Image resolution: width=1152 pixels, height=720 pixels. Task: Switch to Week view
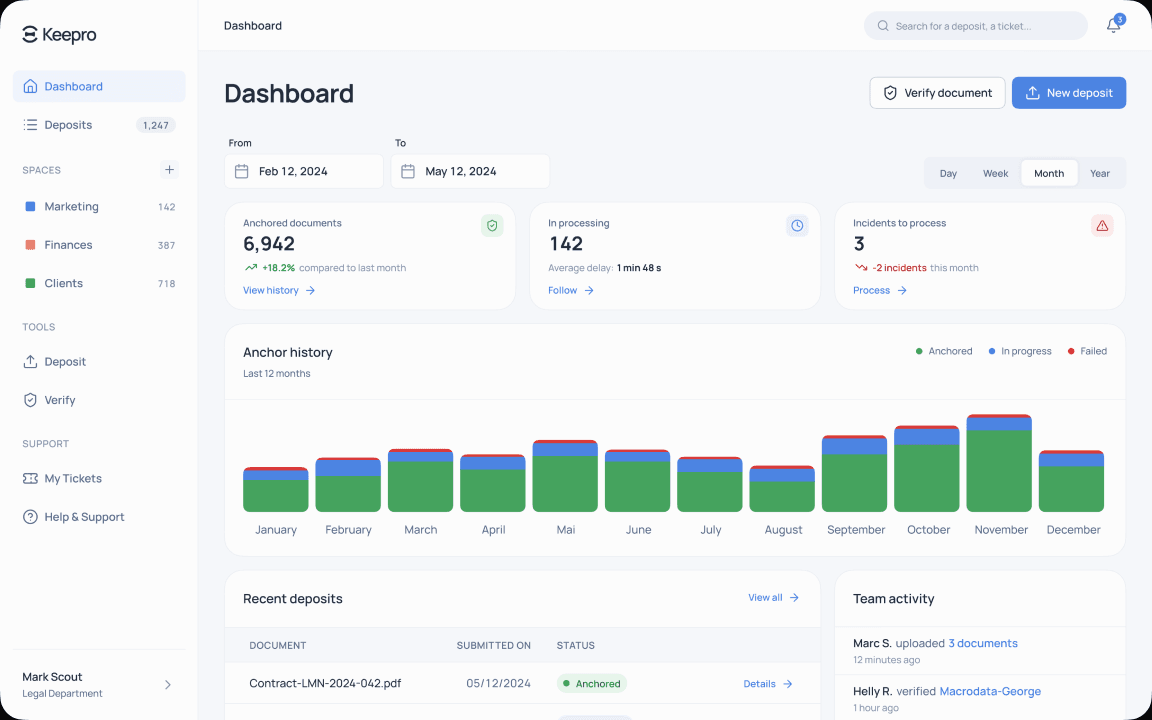coord(996,173)
